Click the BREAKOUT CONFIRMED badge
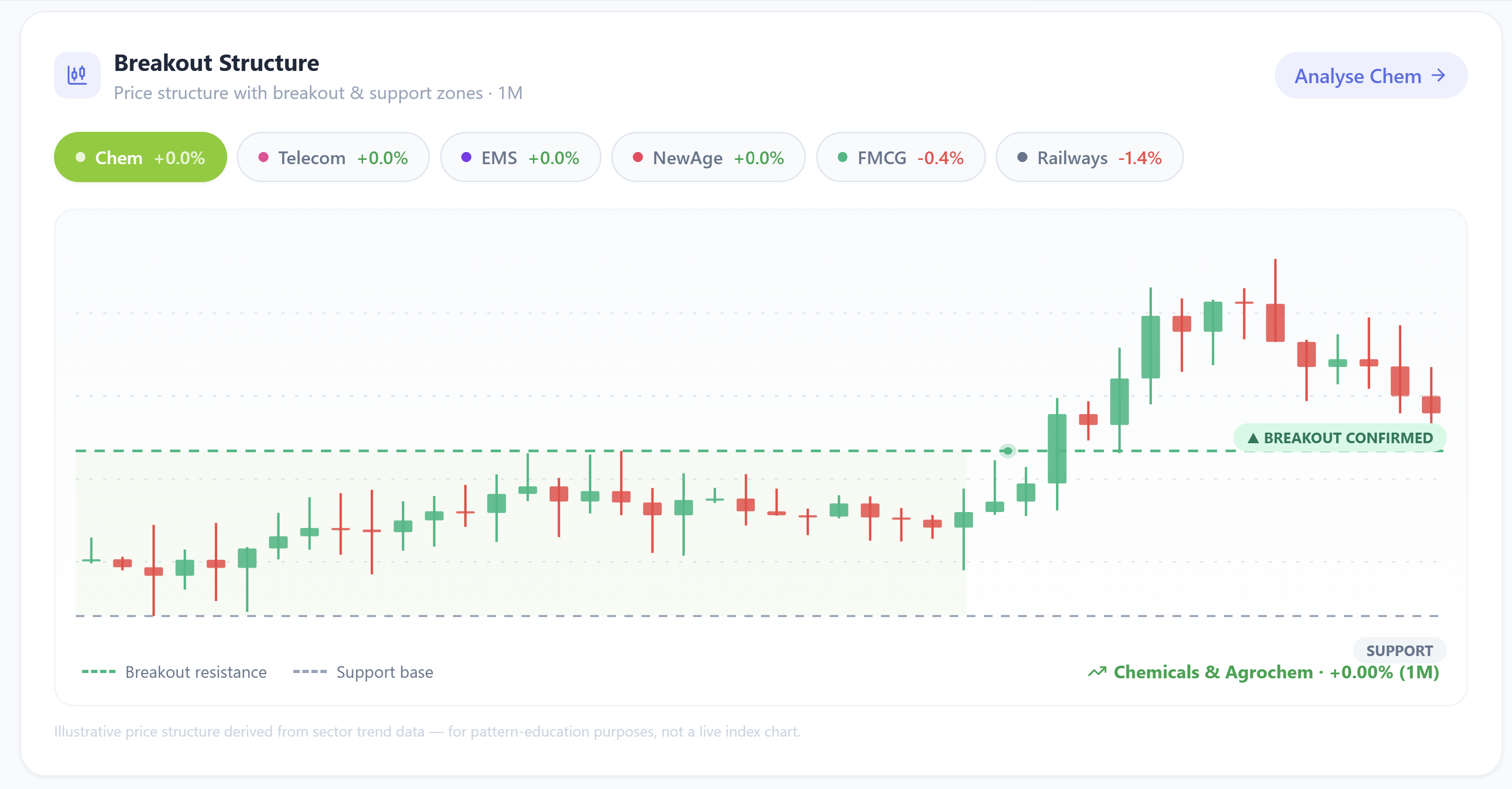The image size is (1512, 789). point(1340,438)
